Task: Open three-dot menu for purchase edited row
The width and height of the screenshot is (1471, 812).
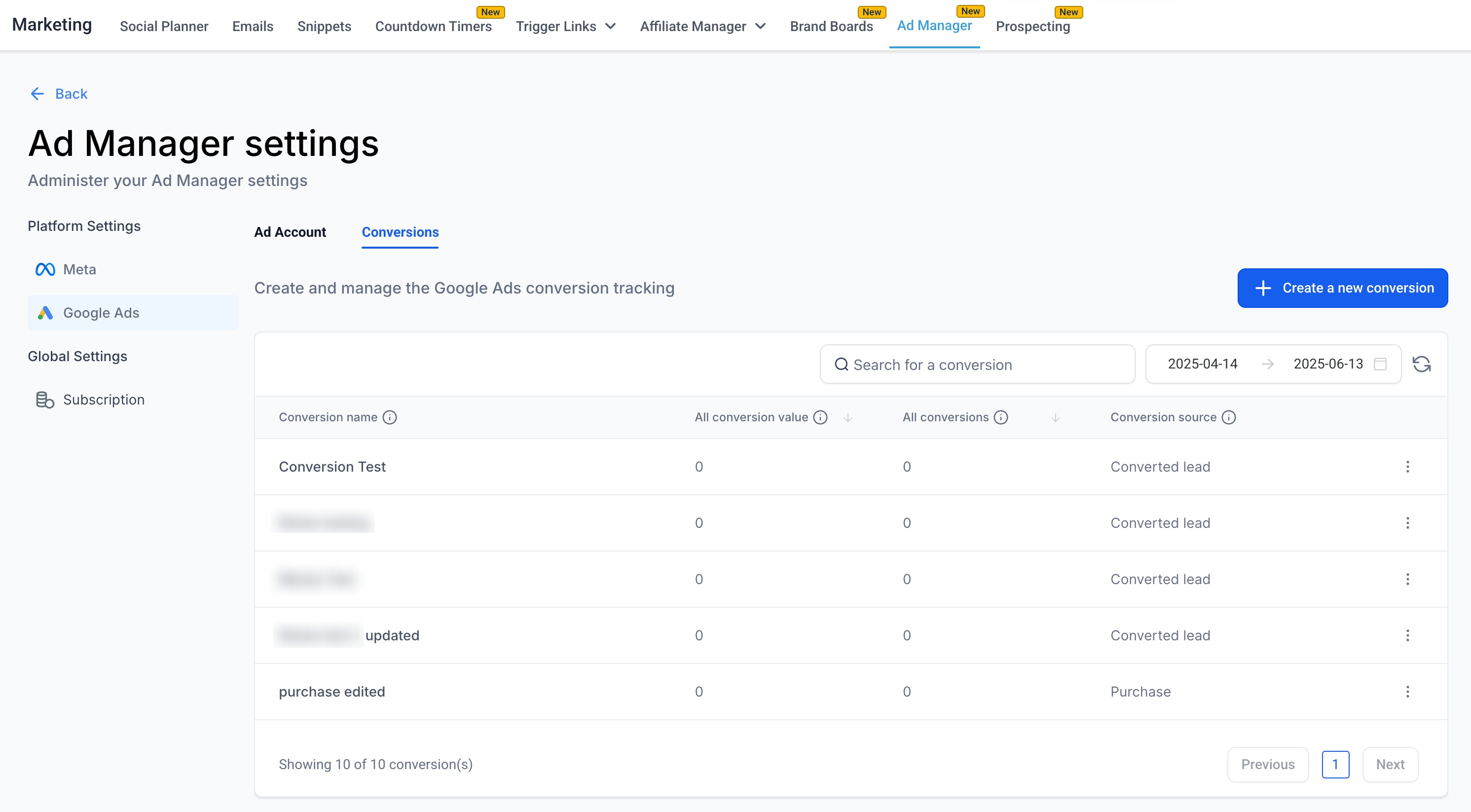Action: (1407, 692)
